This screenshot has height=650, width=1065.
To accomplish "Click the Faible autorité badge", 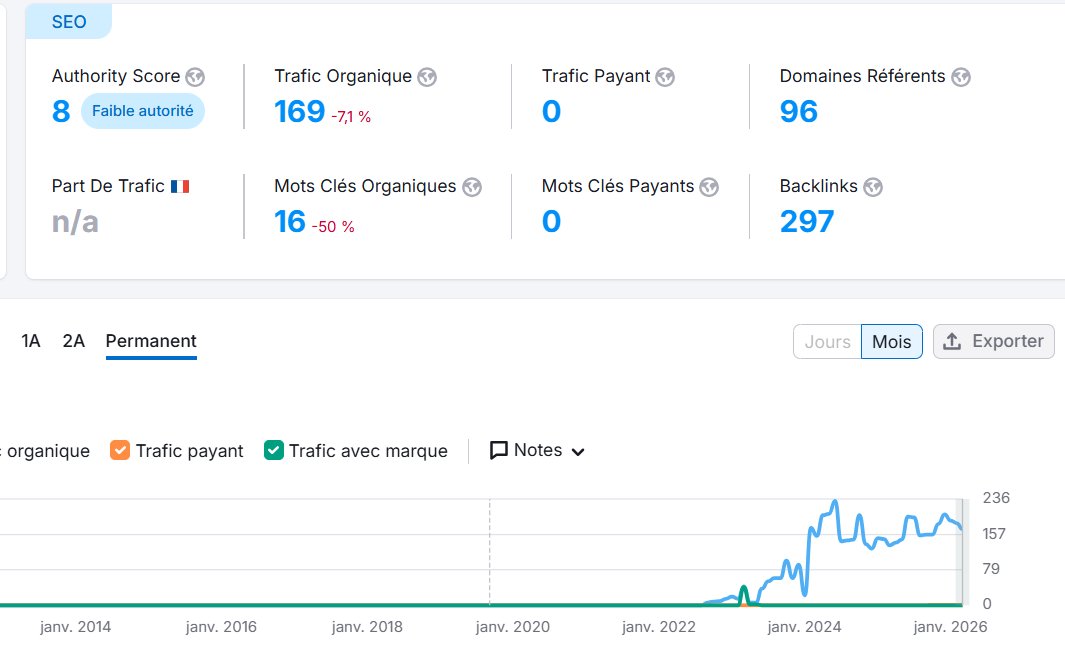I will (x=143, y=111).
